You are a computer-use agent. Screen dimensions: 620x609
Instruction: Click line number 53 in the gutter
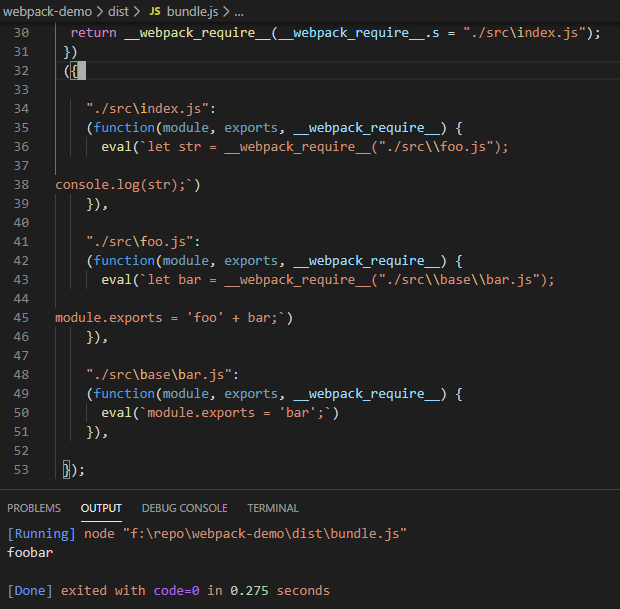21,469
